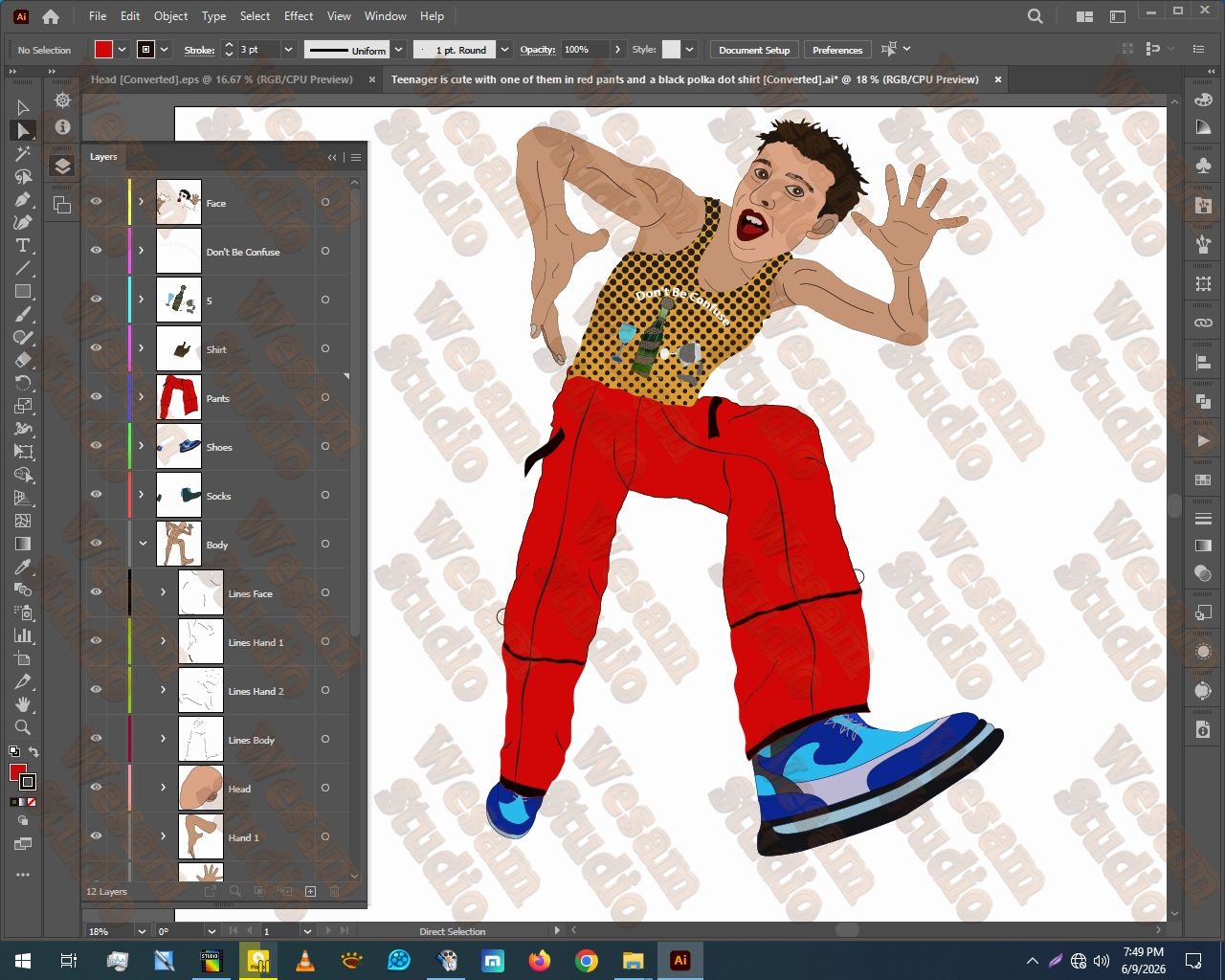Click the graphic Style swatch
Screen dimensions: 1225x980
[671, 50]
